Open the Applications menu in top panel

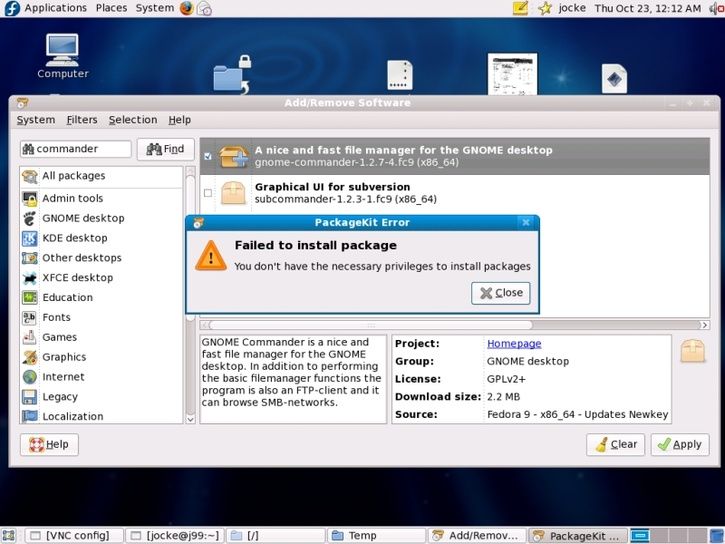point(55,8)
